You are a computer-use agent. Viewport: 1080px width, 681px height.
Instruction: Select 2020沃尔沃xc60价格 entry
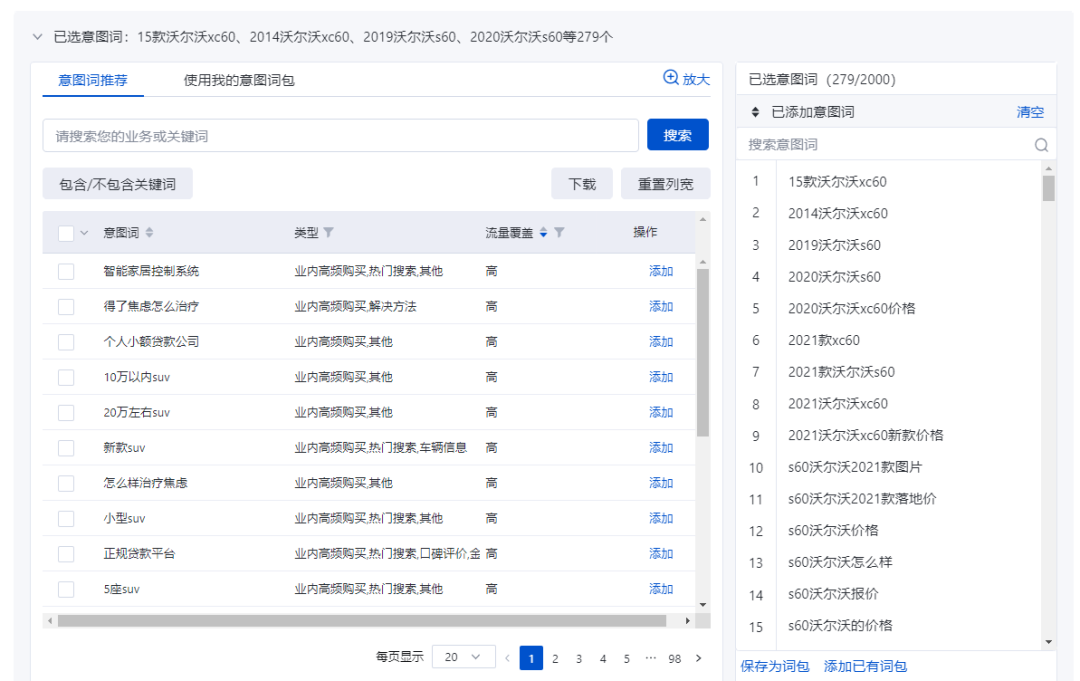point(852,308)
